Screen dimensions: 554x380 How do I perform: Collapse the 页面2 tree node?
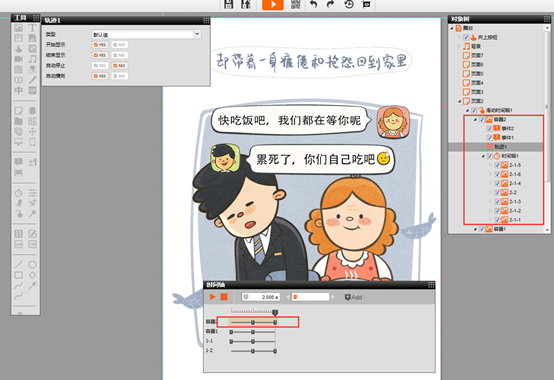click(459, 101)
